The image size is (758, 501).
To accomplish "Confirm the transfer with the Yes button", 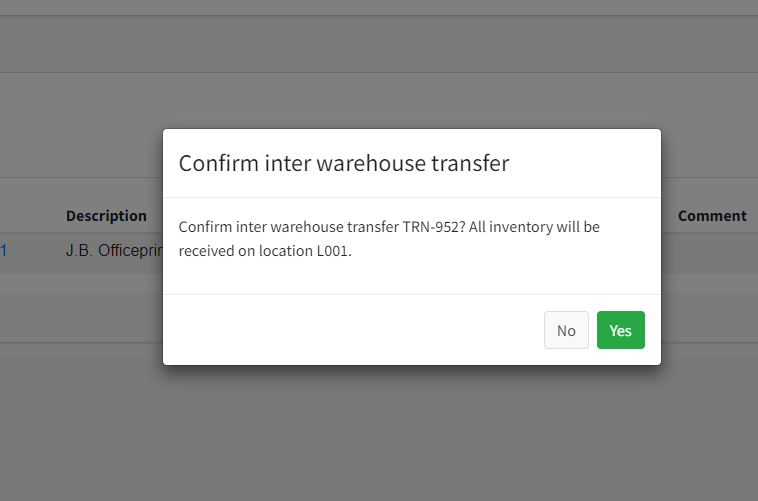I will [x=620, y=331].
